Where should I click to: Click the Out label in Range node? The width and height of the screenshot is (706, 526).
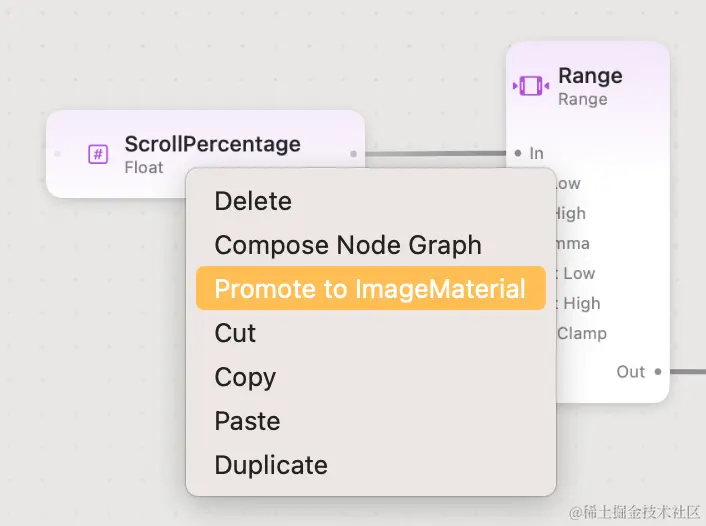(x=630, y=372)
